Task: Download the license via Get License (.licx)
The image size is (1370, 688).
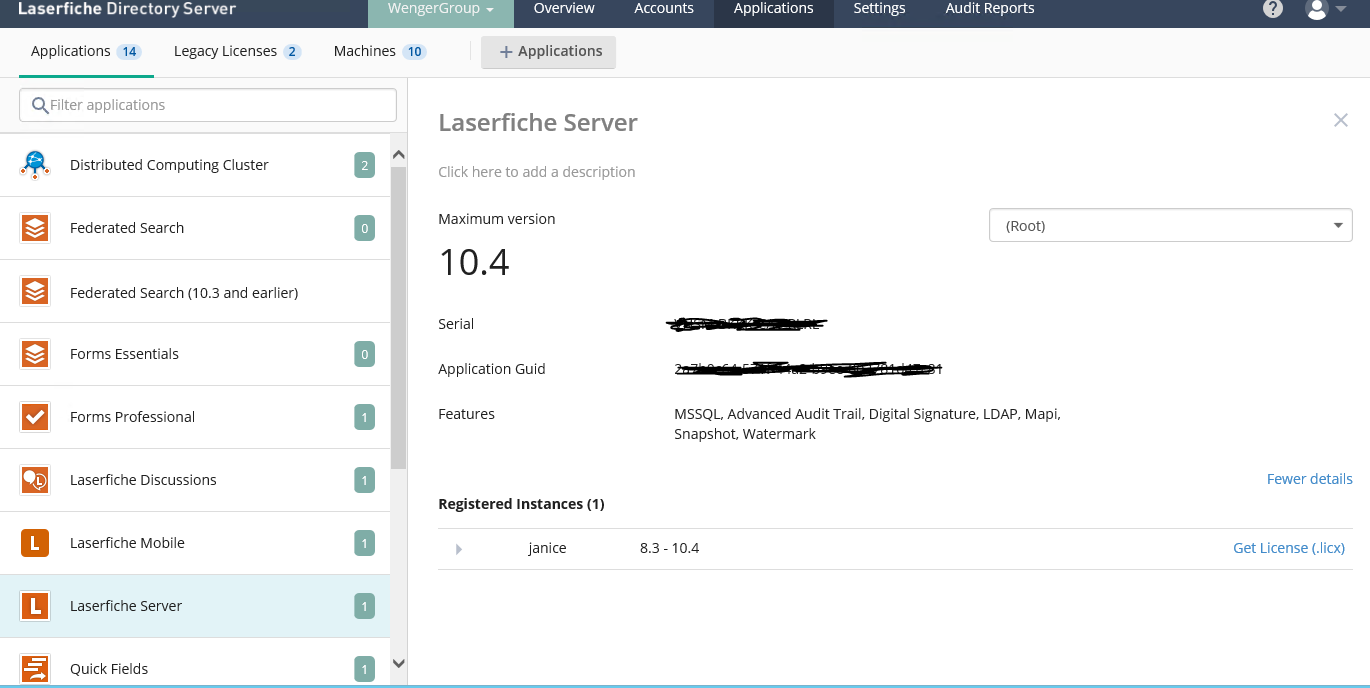Action: click(1288, 548)
